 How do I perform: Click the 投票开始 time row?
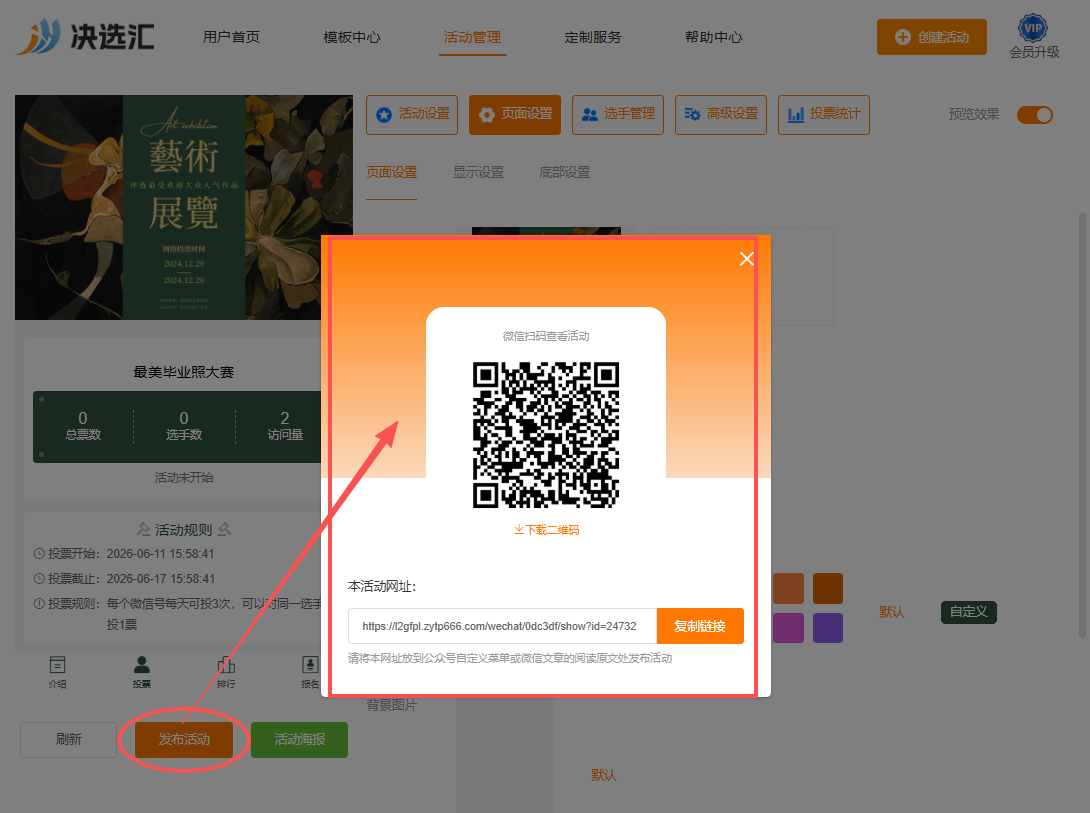point(124,554)
